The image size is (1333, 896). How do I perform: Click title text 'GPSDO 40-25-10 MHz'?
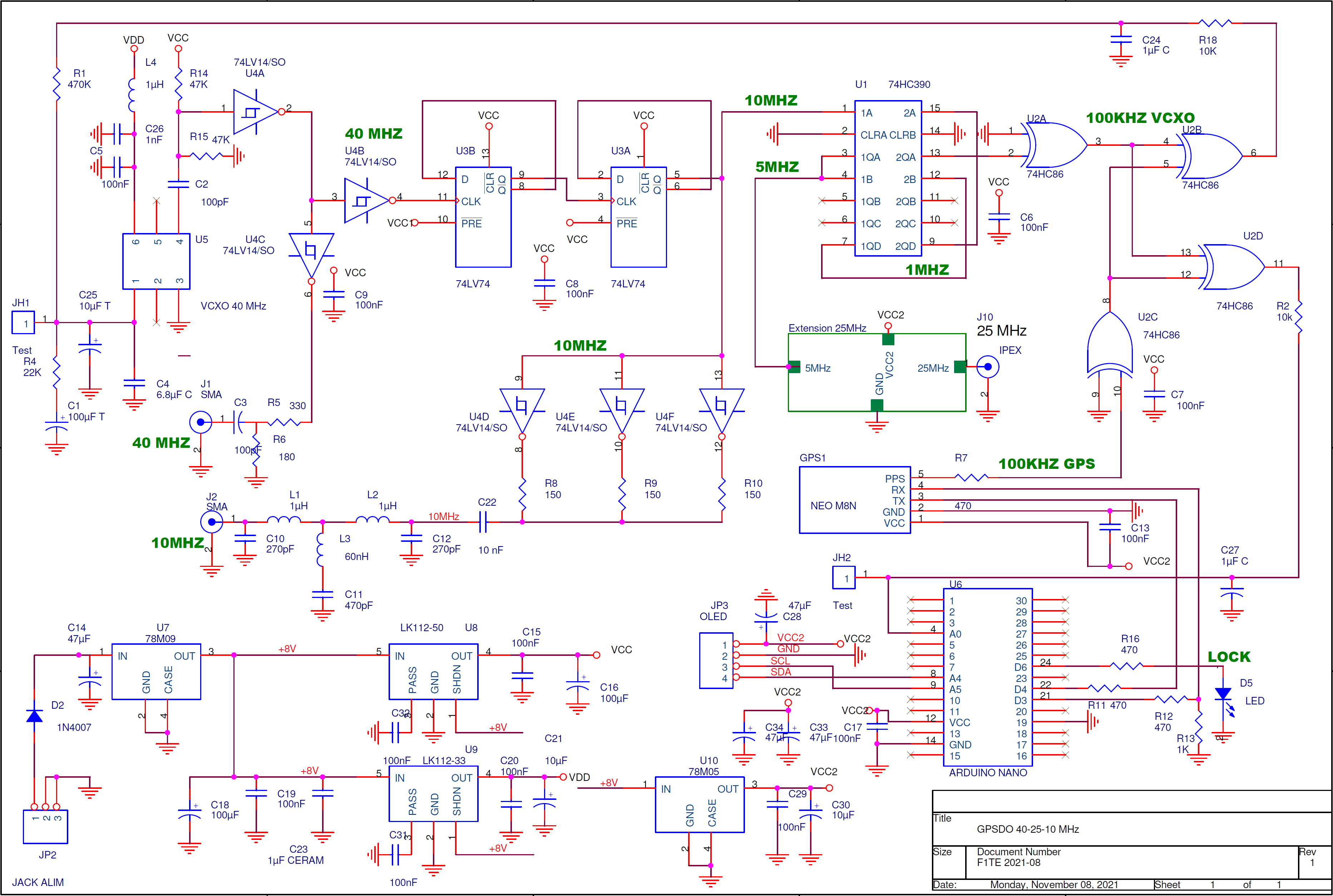(x=1028, y=829)
